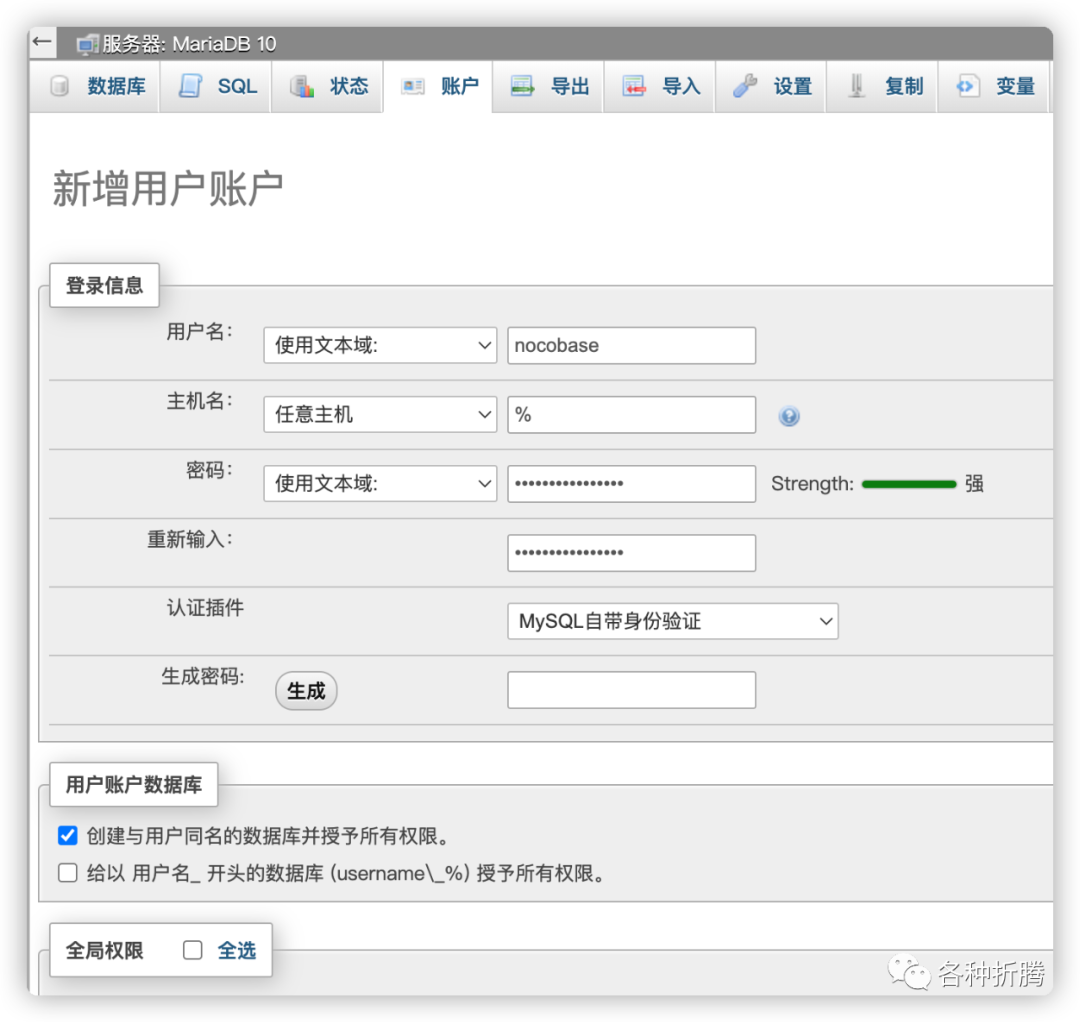The image size is (1080, 1022).
Task: Click the 全局权限 legend label
Action: click(x=105, y=950)
